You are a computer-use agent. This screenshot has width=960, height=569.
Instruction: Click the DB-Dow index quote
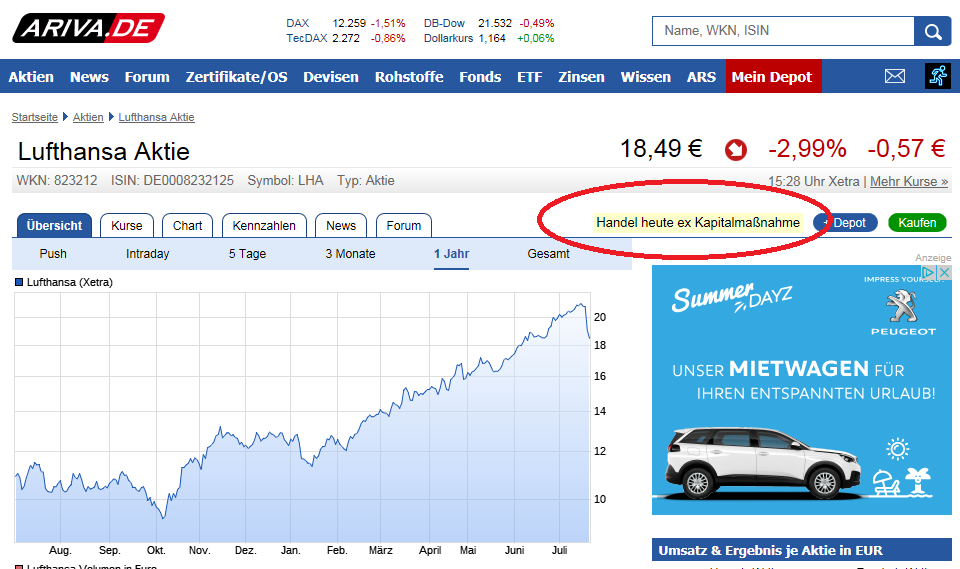pyautogui.click(x=489, y=23)
